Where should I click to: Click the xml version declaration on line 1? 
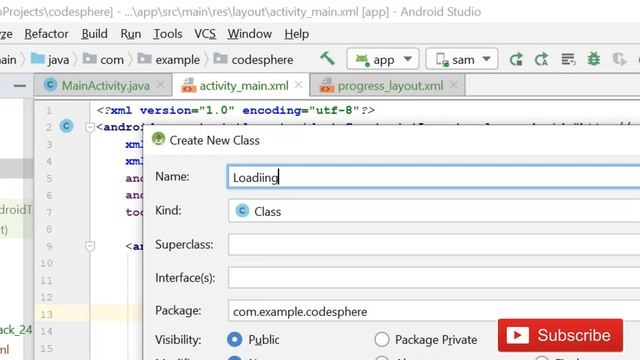(236, 110)
